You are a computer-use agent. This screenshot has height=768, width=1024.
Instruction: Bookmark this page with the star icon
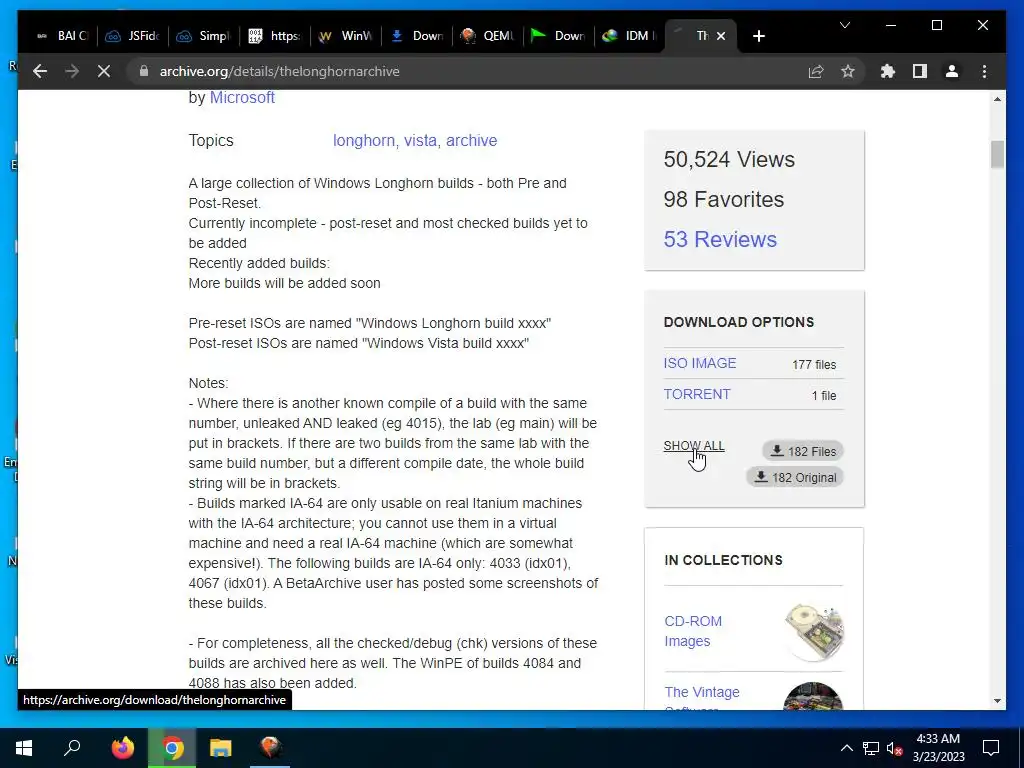point(848,71)
